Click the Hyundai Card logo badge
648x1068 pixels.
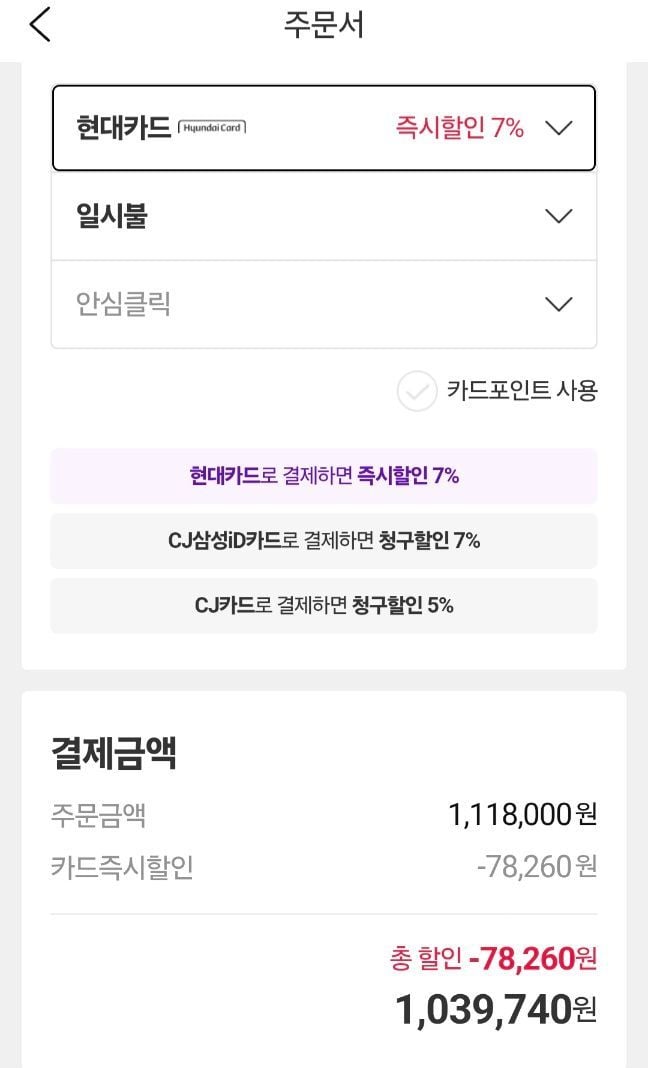(211, 128)
